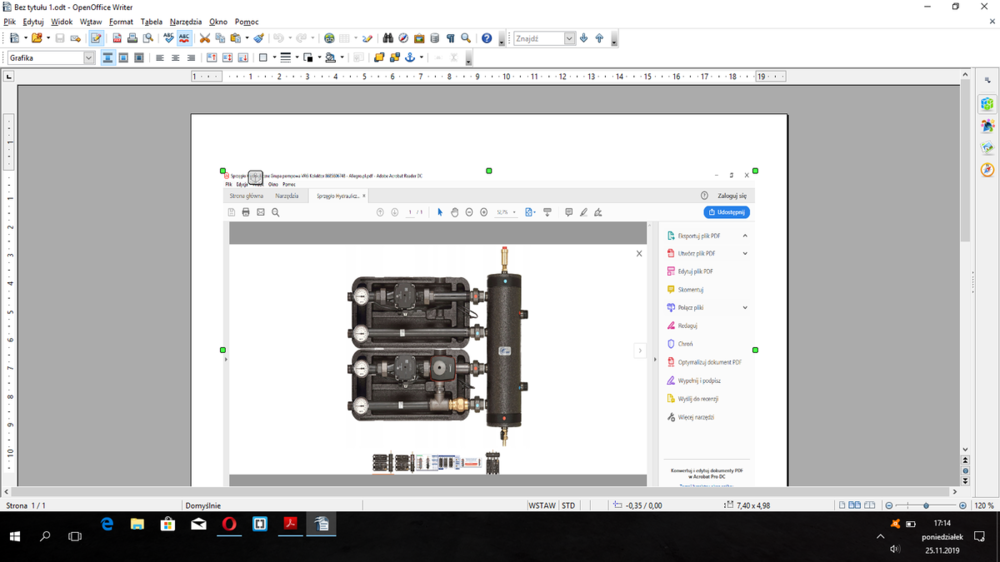Open OpenOffice Help question mark icon
The width and height of the screenshot is (1000, 562).
click(487, 38)
